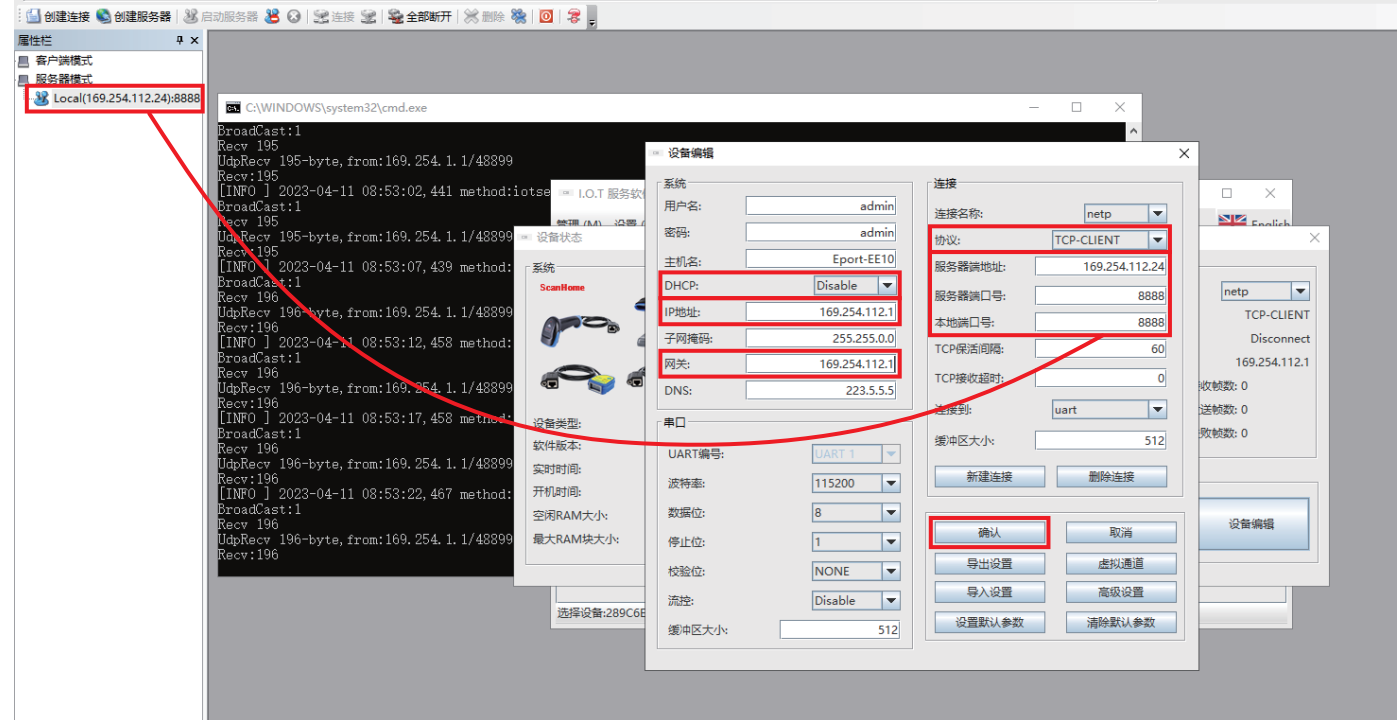
Task: Click the 清除默认参数 button
Action: tap(1121, 622)
